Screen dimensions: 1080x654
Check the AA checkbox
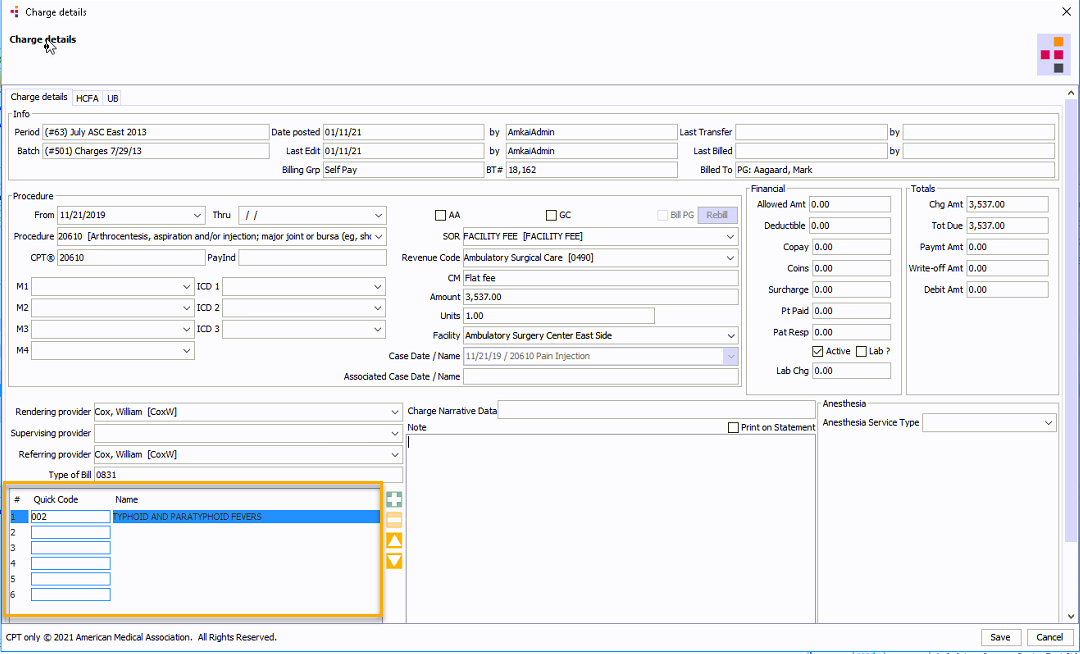440,215
